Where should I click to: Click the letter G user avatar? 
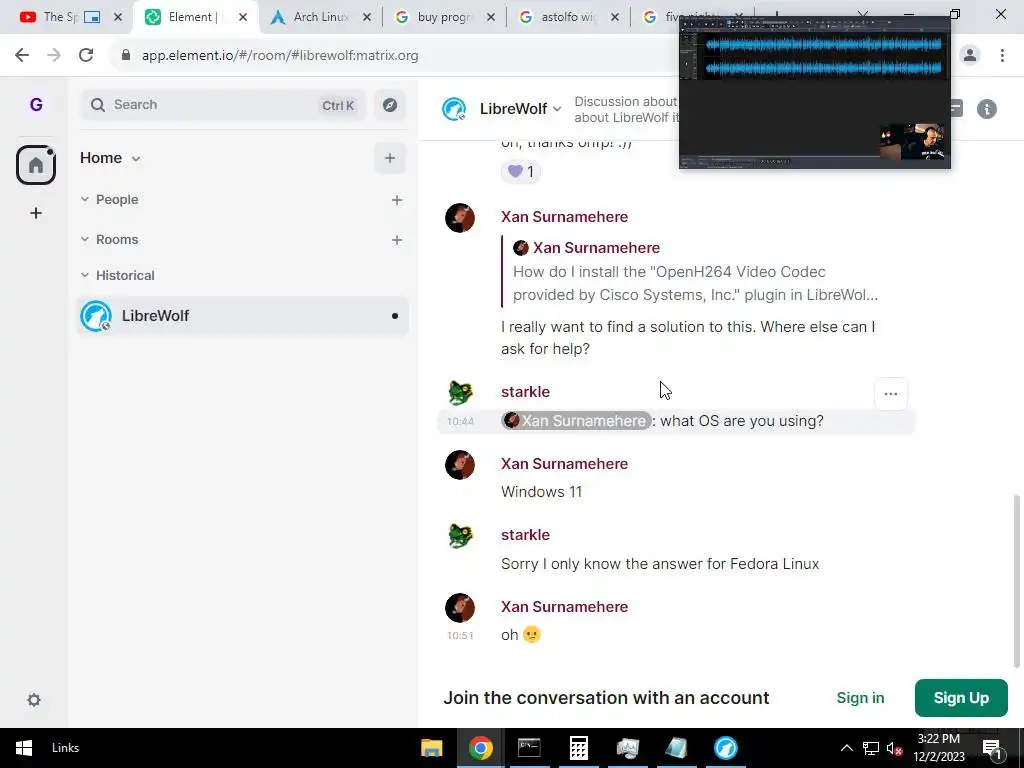[x=36, y=104]
